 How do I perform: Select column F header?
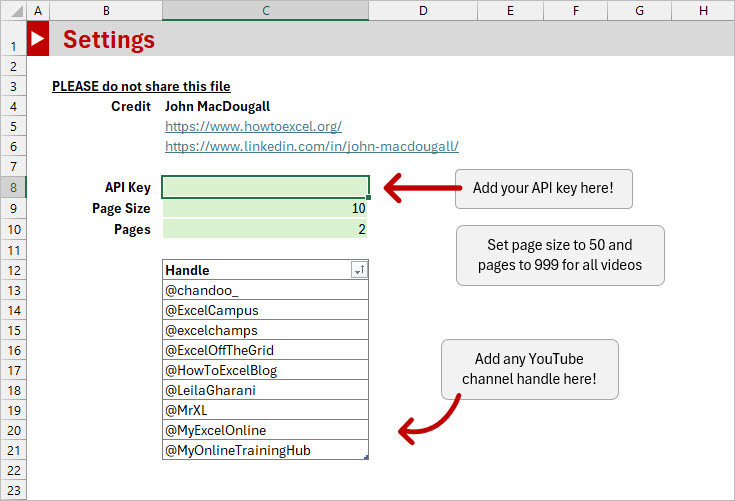576,10
